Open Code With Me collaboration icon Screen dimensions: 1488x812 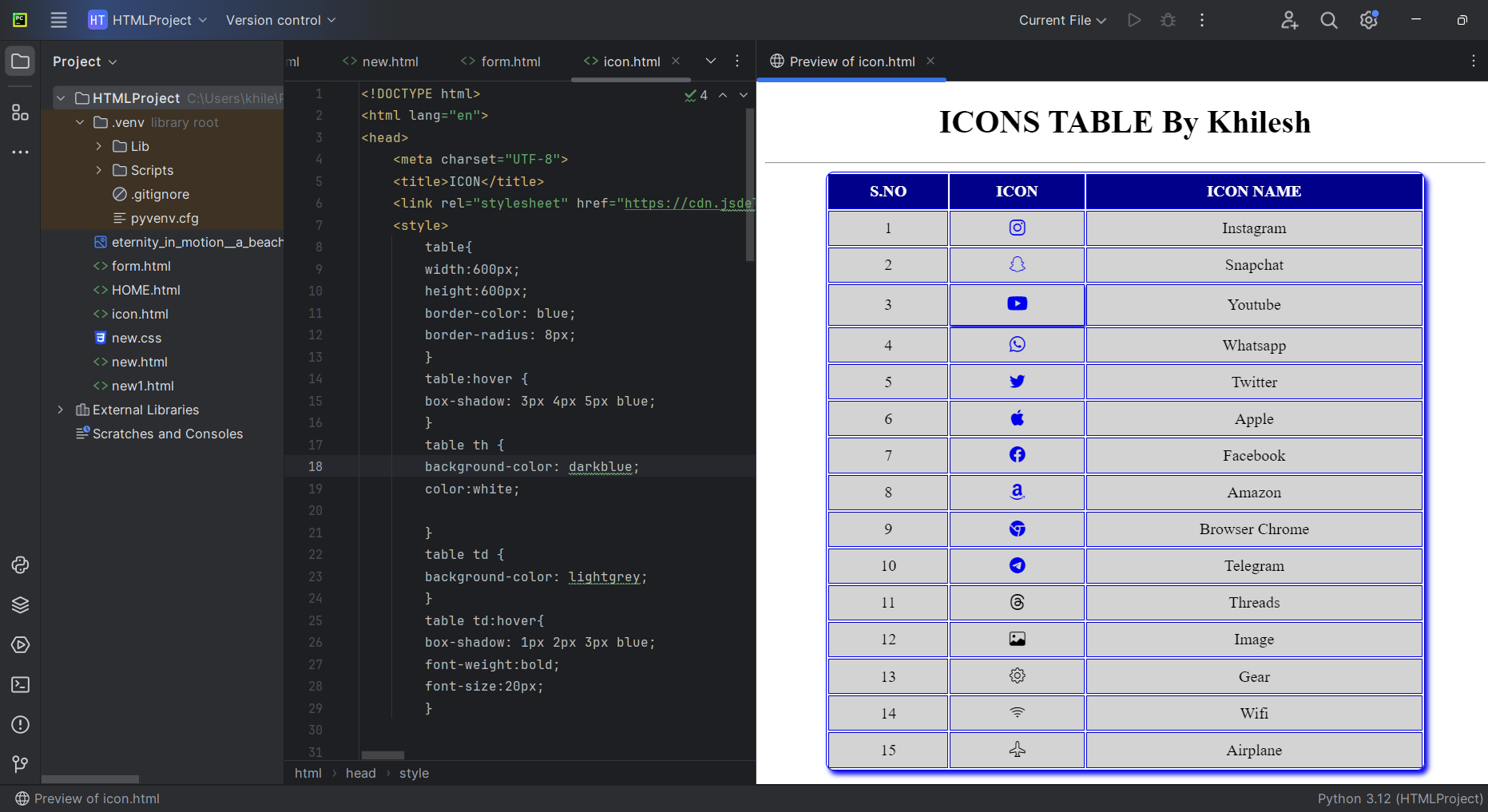click(x=1290, y=20)
